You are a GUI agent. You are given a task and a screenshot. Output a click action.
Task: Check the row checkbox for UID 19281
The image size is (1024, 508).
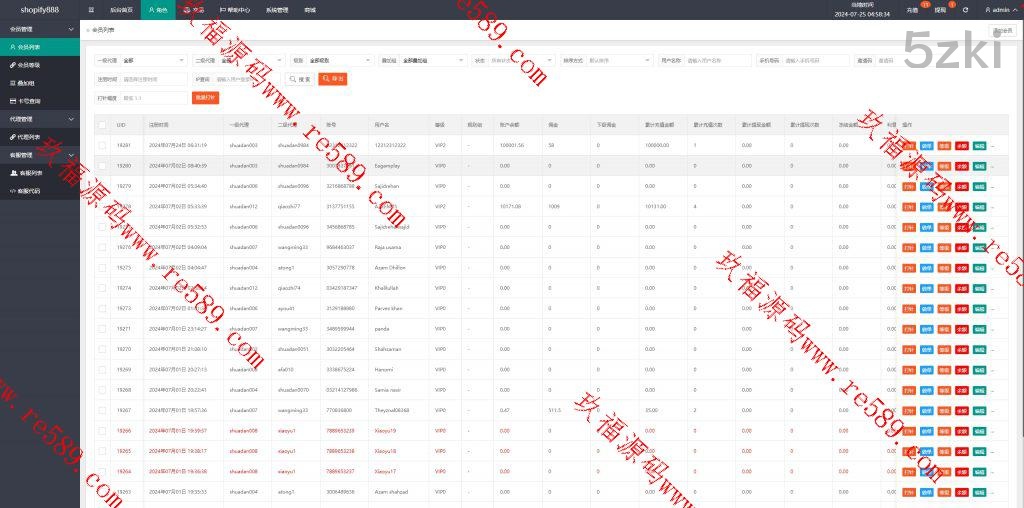point(102,145)
